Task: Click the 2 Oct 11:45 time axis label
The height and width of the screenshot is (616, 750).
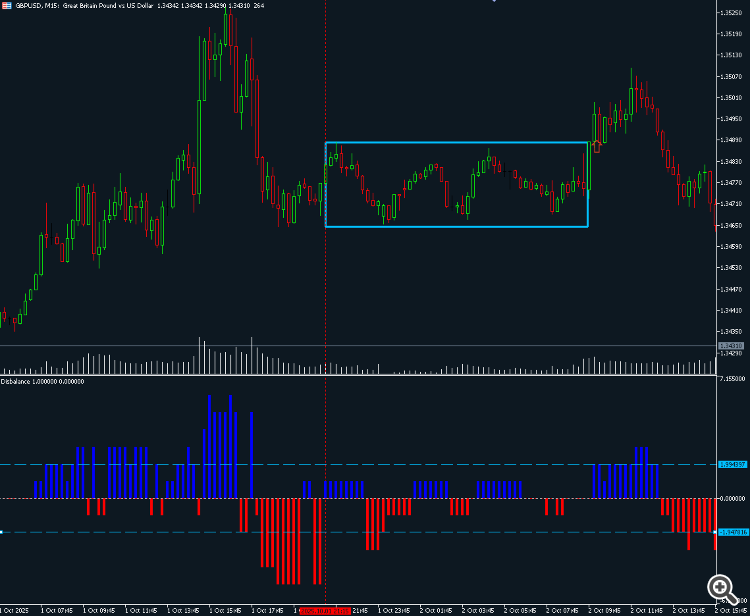Action: [x=646, y=611]
